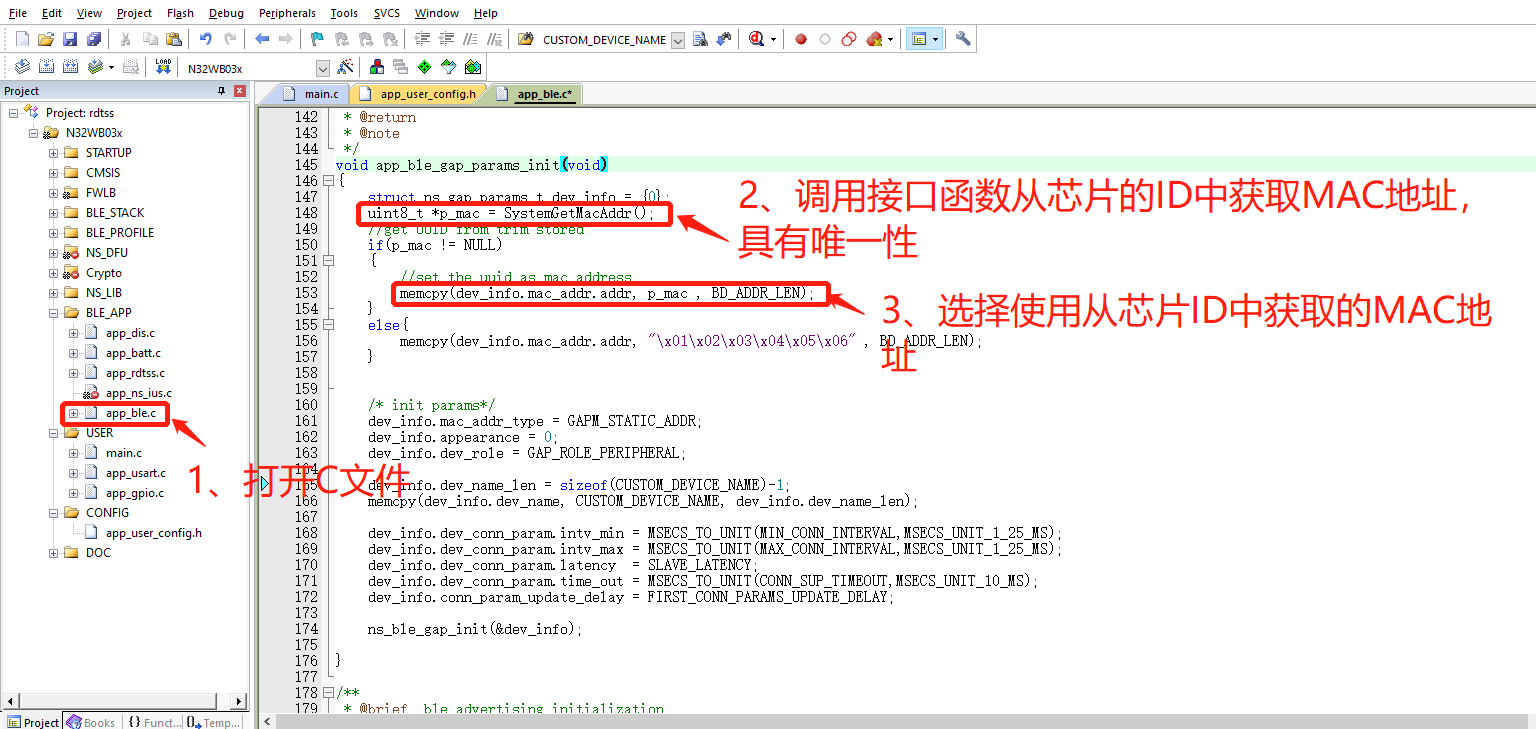Click the Manage Project Items icon

pyautogui.click(x=376, y=67)
